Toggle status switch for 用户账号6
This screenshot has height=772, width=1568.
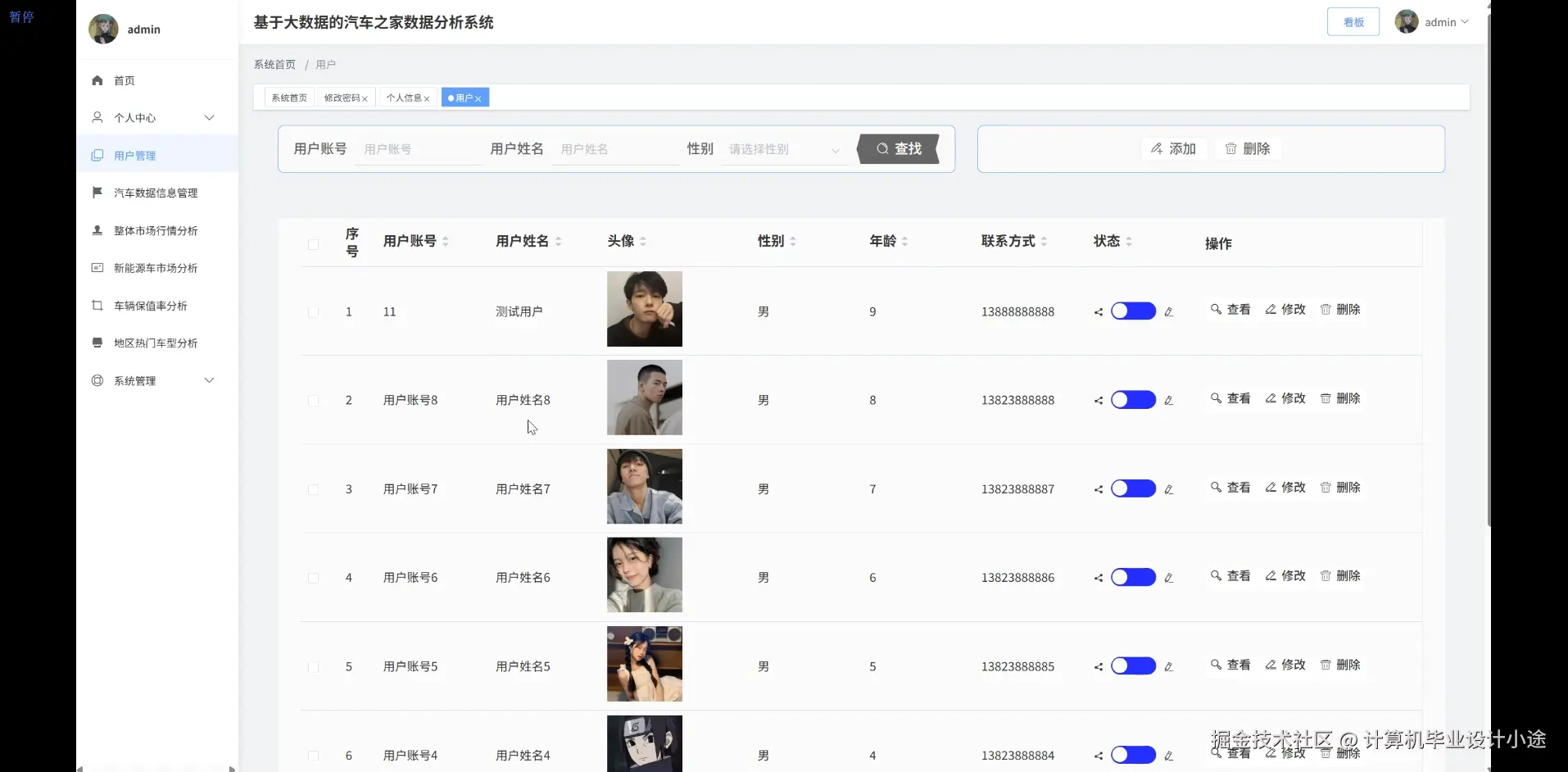[1133, 577]
